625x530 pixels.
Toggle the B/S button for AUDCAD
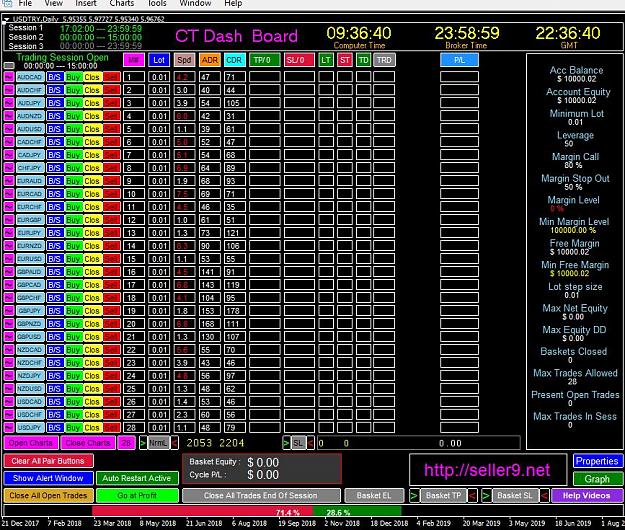pyautogui.click(x=55, y=77)
